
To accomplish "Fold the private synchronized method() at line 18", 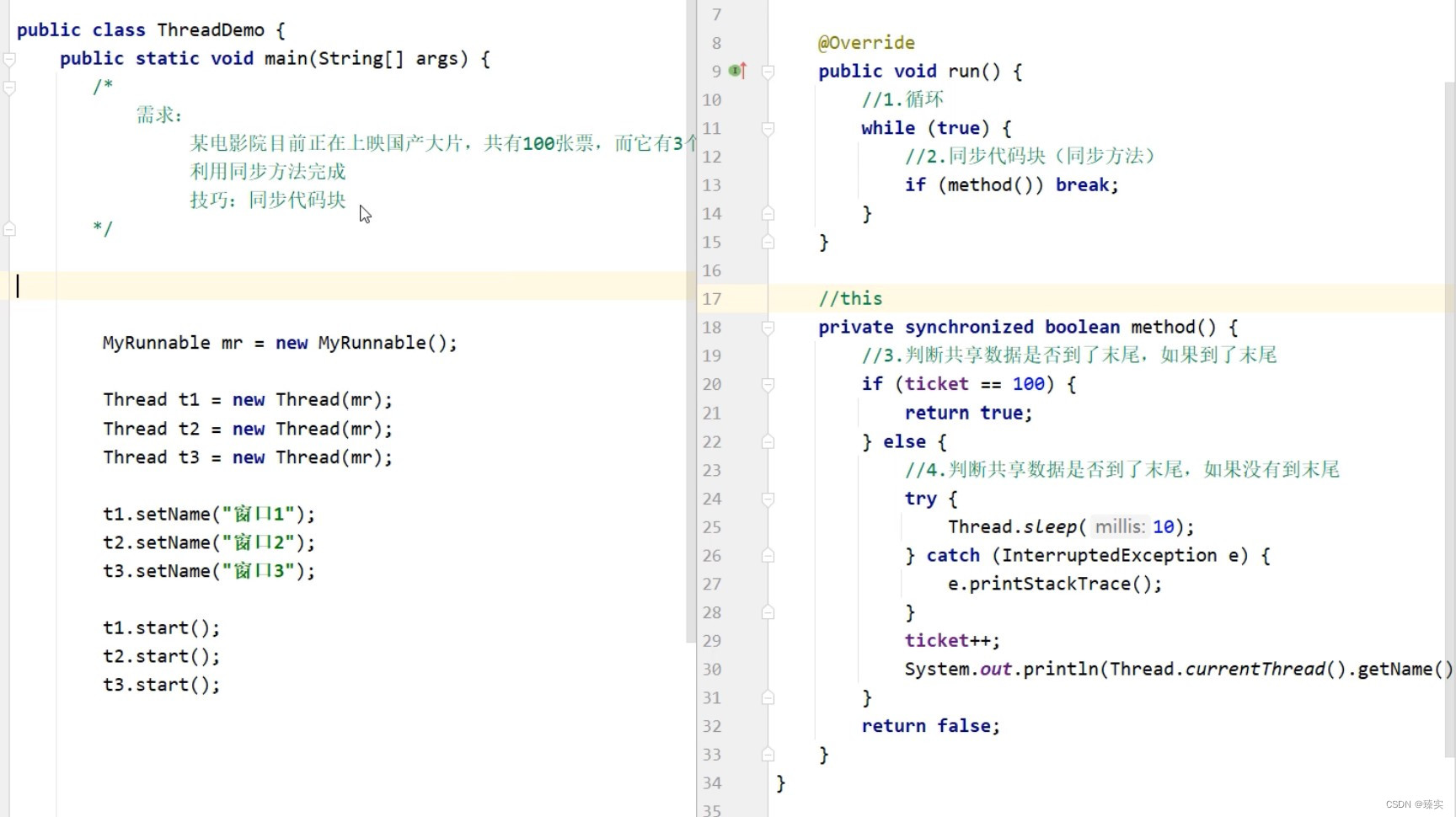I will [x=768, y=328].
